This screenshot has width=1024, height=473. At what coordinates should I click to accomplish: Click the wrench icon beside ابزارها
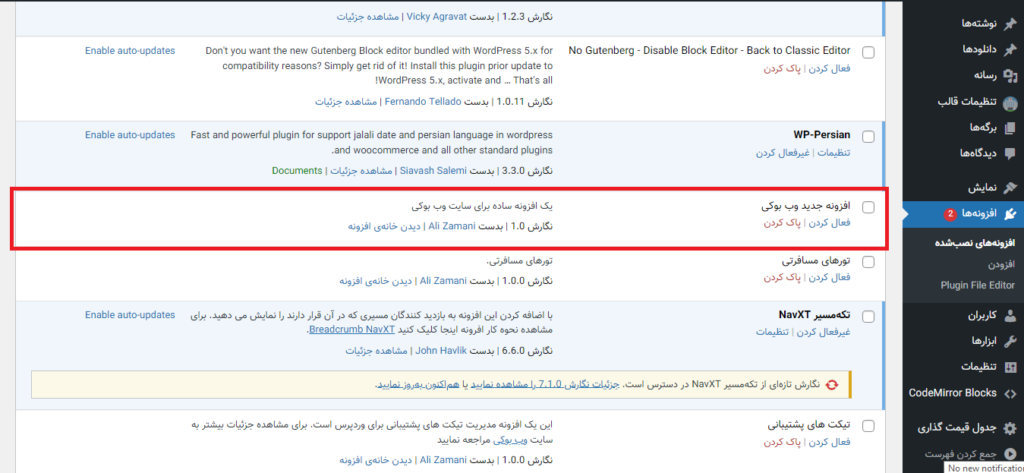click(1010, 341)
